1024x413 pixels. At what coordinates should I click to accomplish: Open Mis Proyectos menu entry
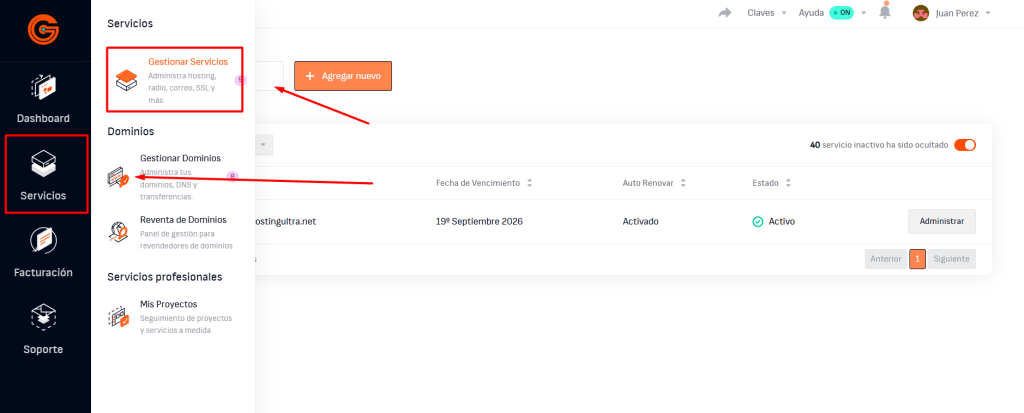pyautogui.click(x=168, y=303)
